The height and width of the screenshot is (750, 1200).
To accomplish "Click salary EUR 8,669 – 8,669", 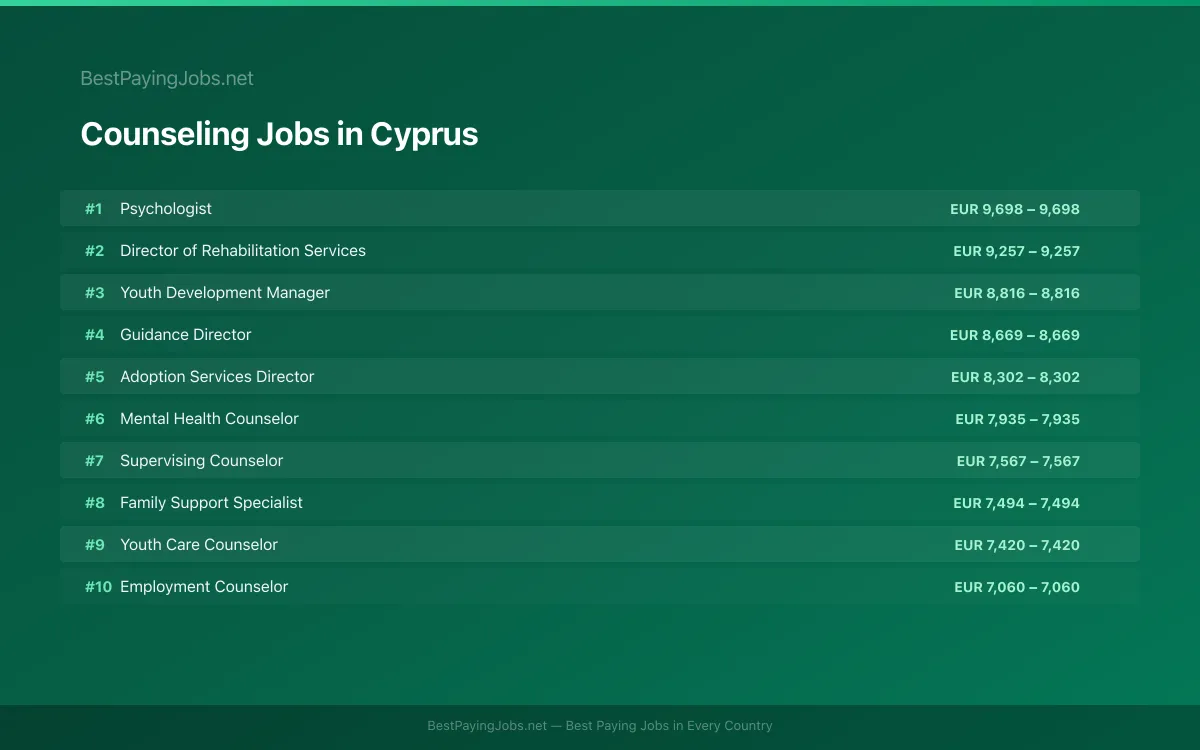I will pos(1015,335).
